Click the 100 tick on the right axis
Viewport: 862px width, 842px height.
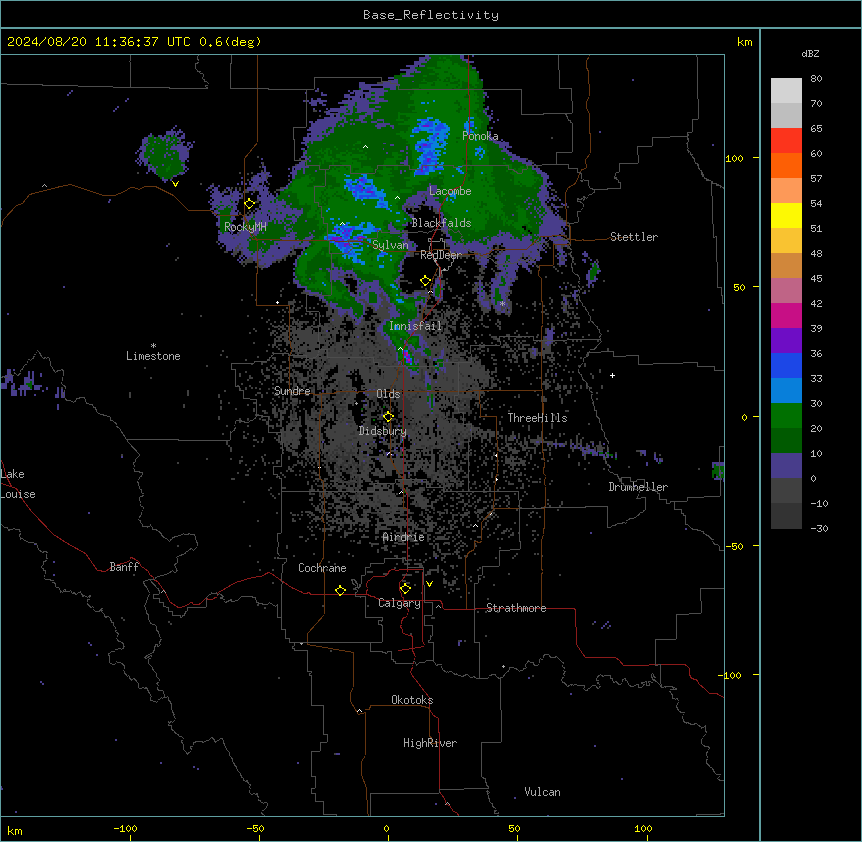[734, 158]
